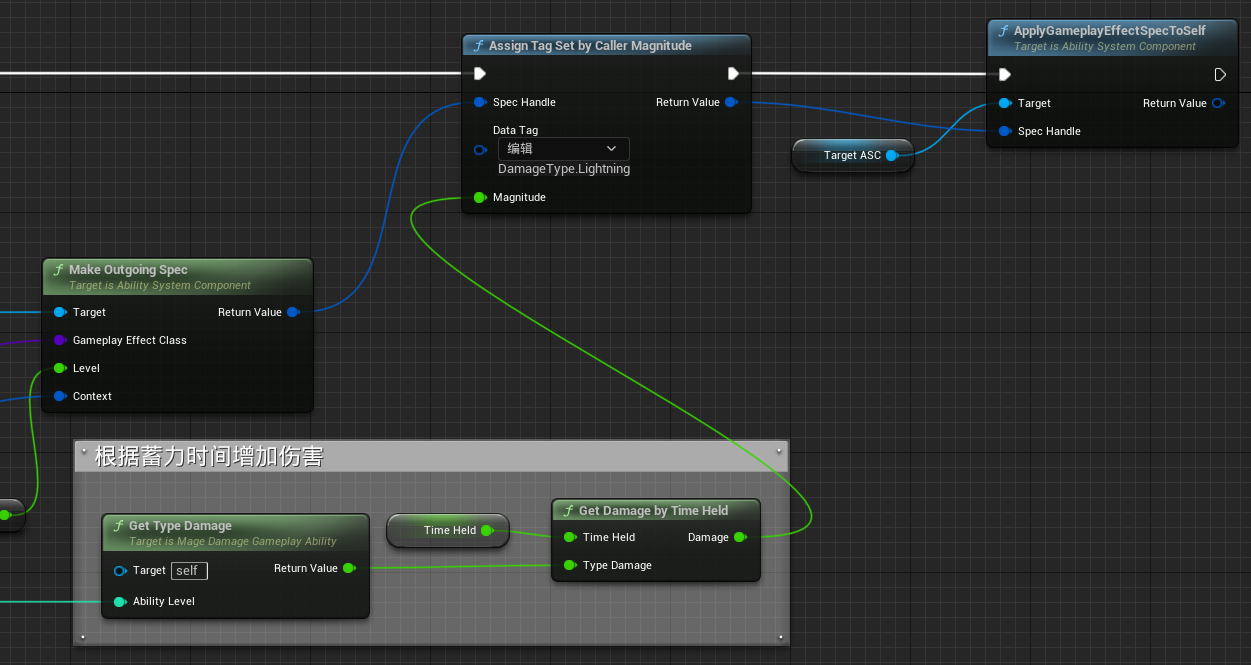Click the Context pin on Make Outgoing Spec

[60, 396]
